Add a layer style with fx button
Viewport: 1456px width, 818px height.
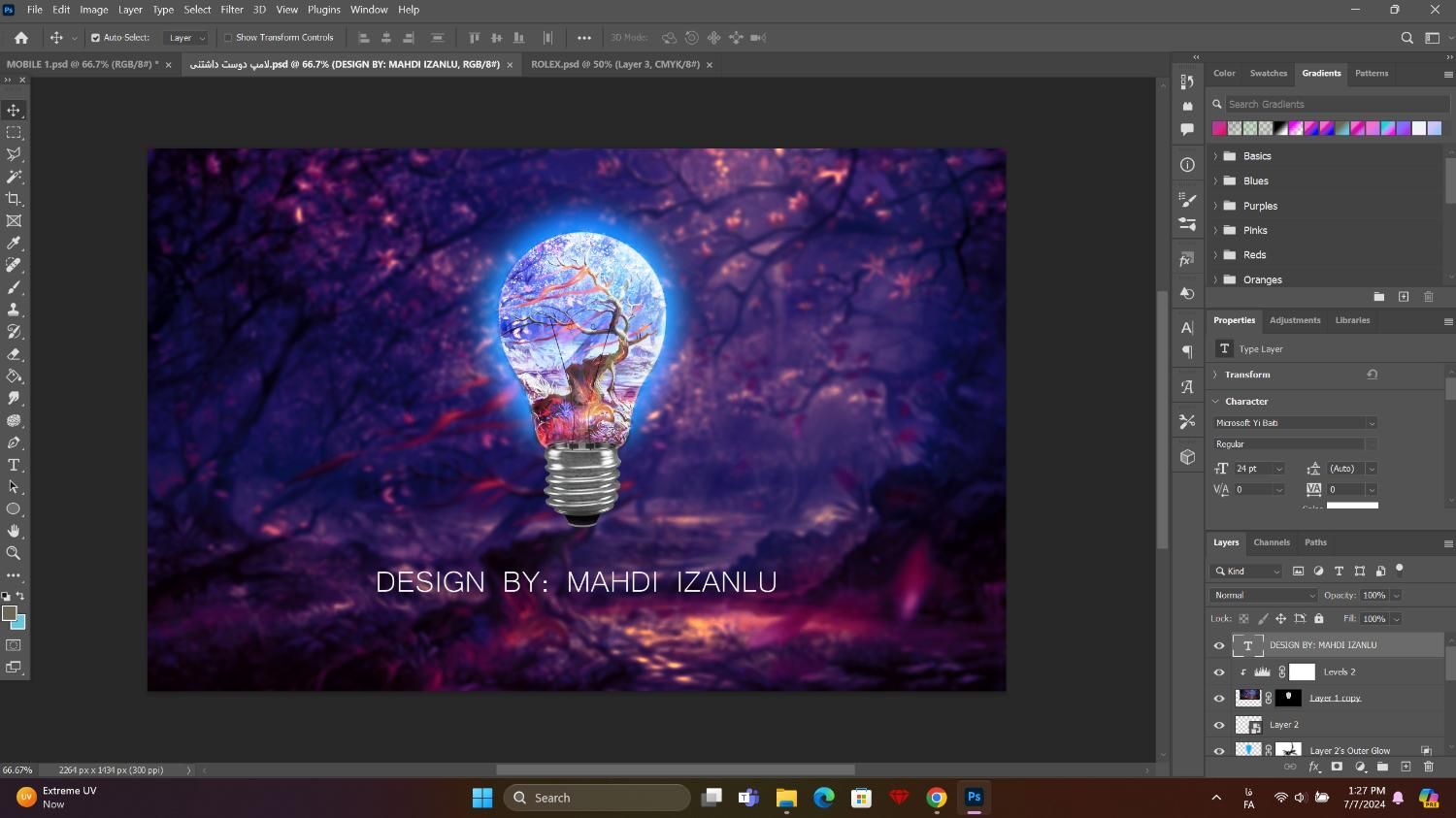[x=1314, y=767]
